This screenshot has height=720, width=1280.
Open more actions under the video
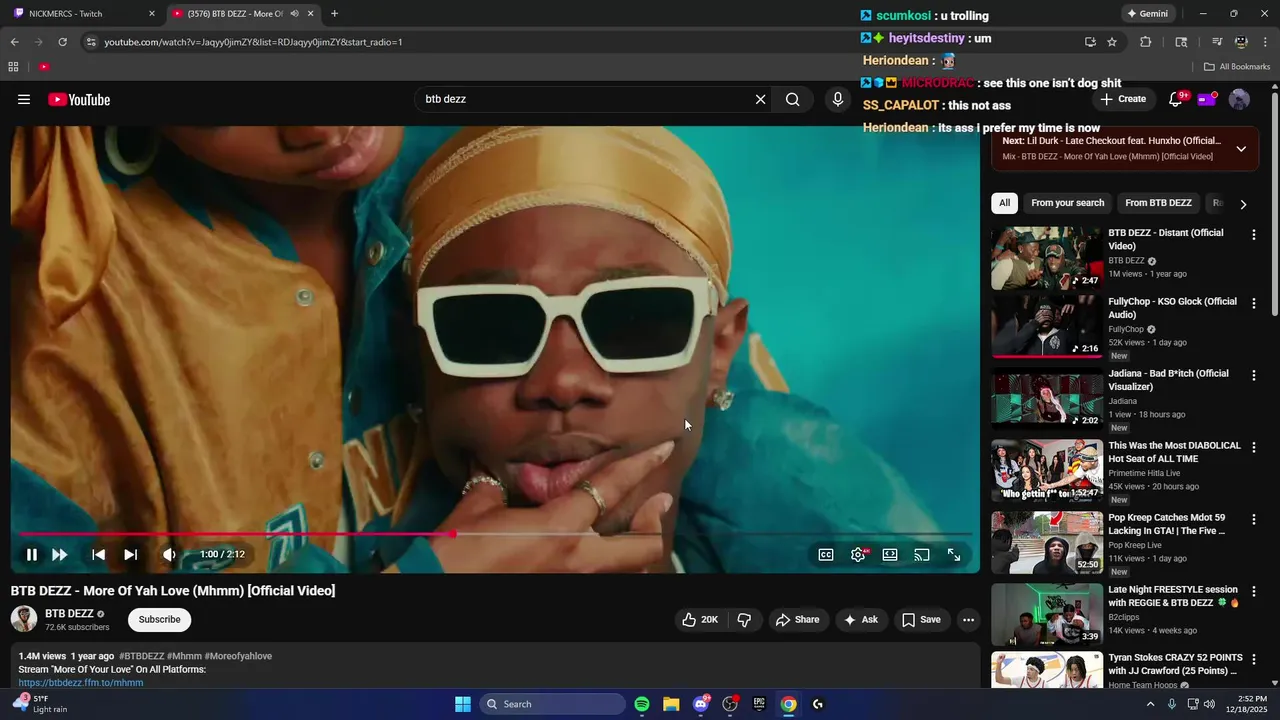(x=968, y=620)
